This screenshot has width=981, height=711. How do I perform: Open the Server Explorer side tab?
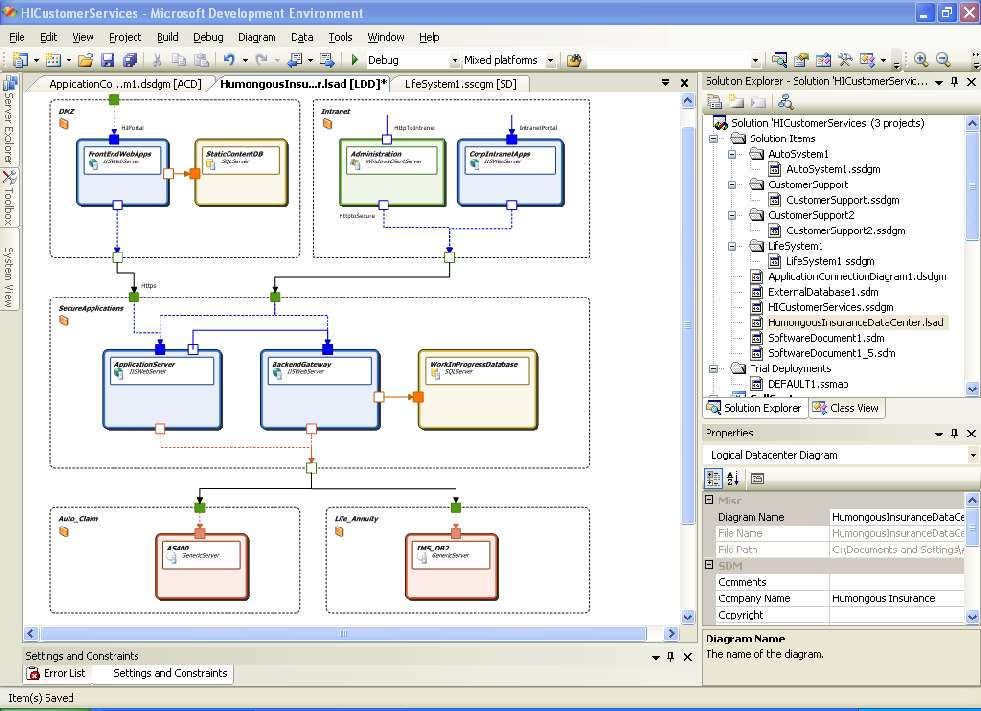[9, 120]
